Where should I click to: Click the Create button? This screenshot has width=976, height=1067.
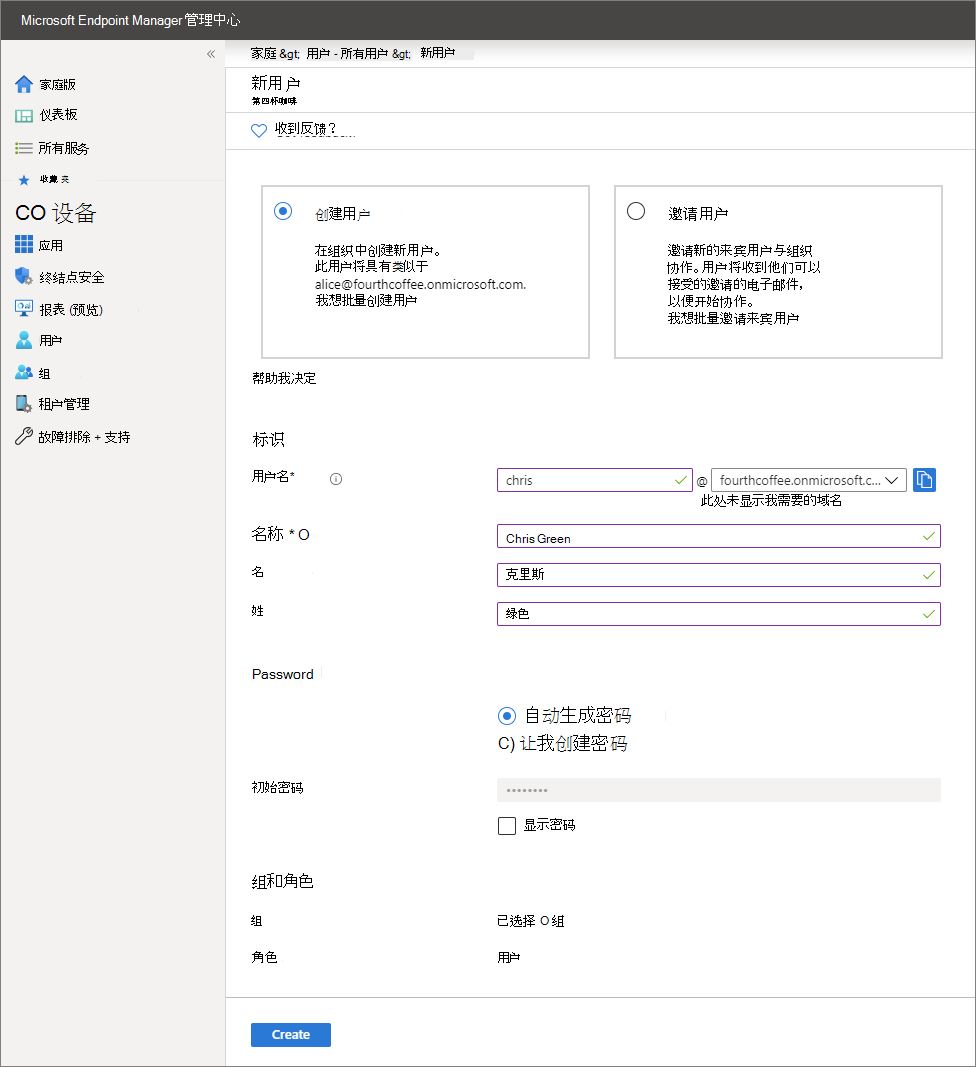(291, 1034)
